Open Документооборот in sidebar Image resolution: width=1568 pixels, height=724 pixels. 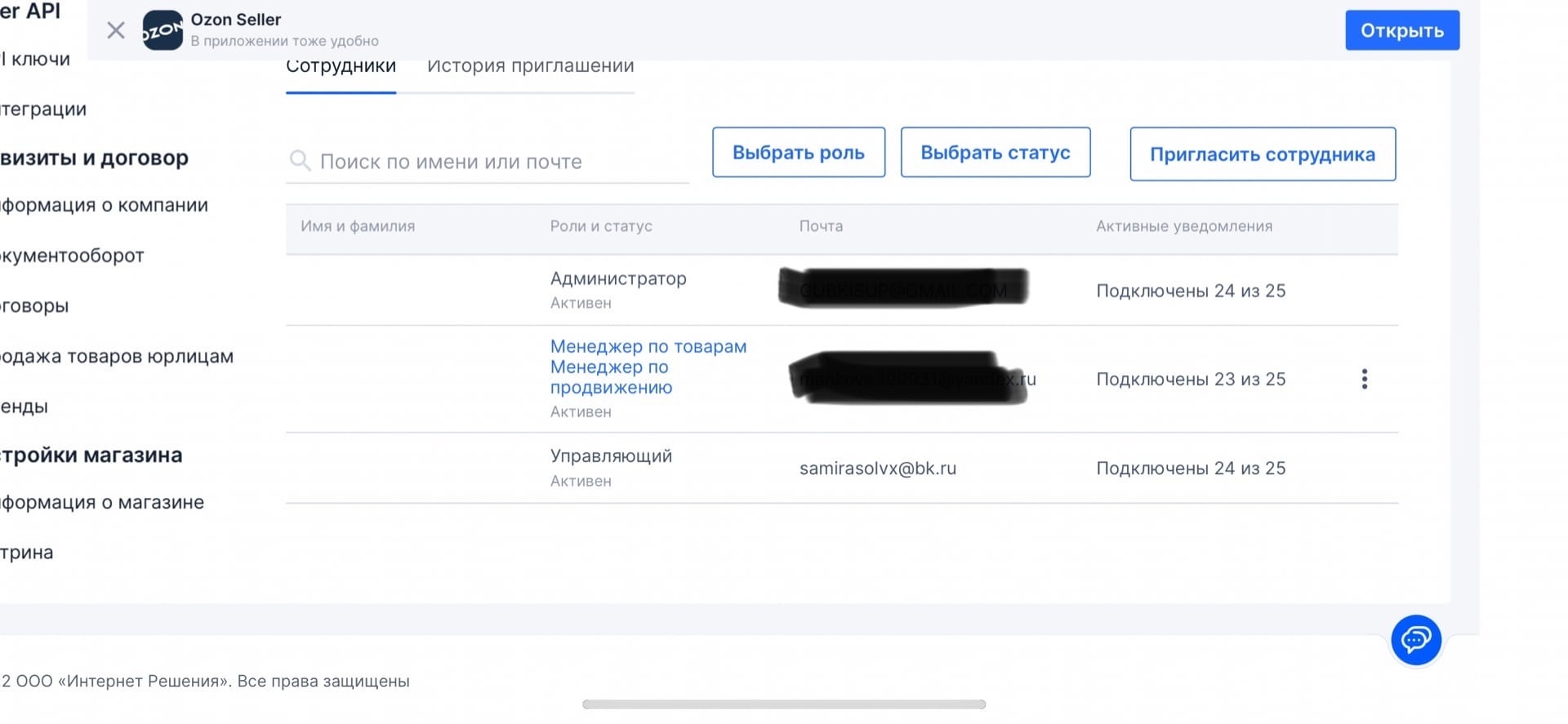(x=72, y=256)
